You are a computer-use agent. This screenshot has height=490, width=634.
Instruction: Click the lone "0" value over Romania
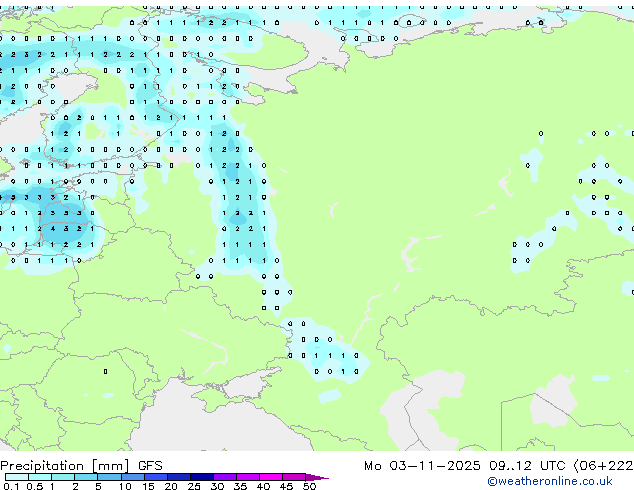pyautogui.click(x=106, y=372)
